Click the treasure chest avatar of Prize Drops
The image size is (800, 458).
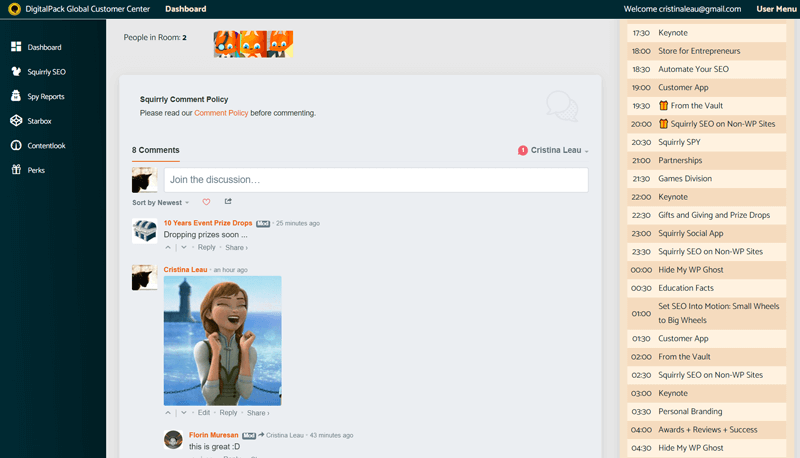pos(144,231)
